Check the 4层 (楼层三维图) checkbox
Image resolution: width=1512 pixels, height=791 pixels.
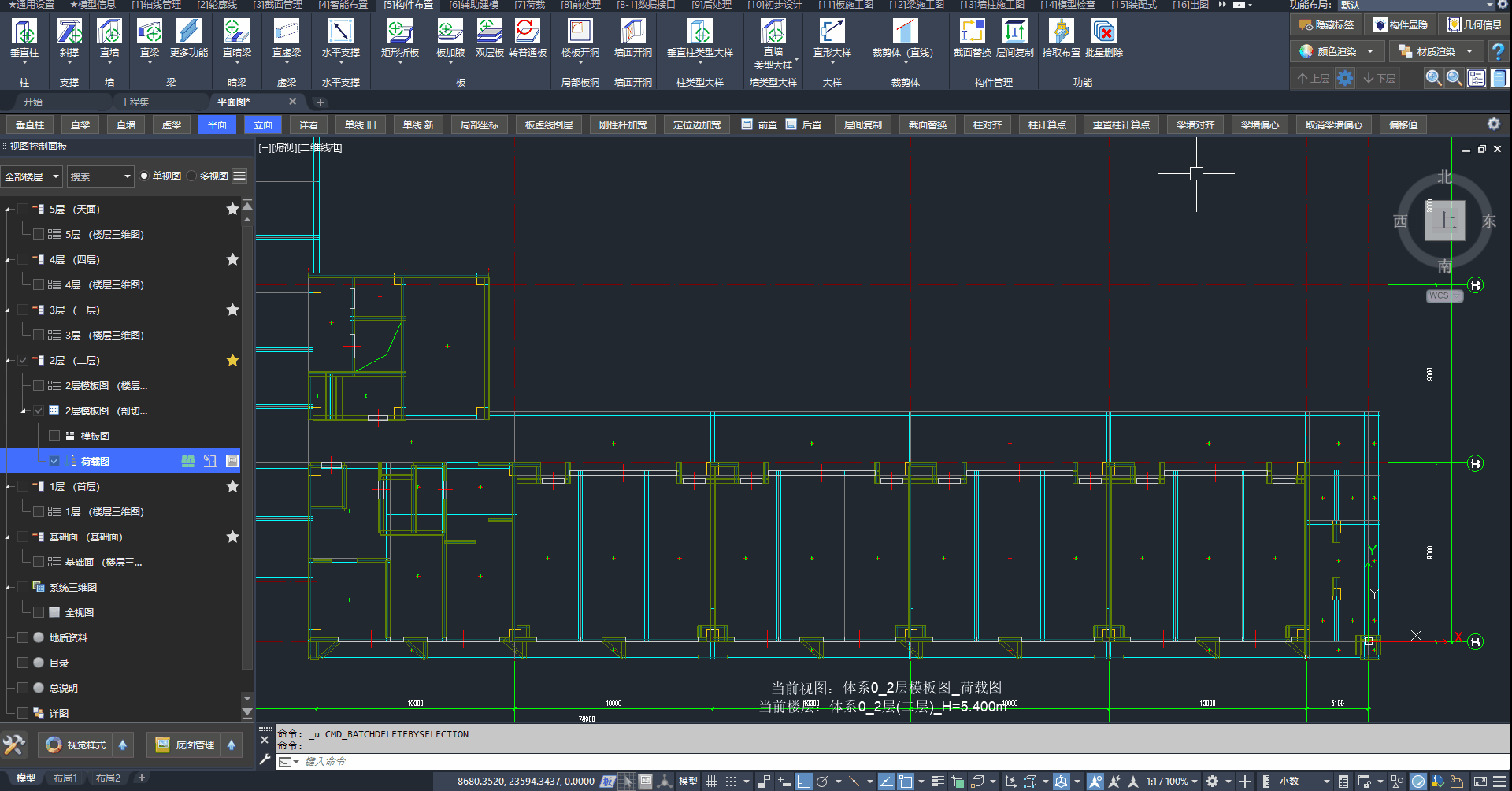click(x=39, y=284)
